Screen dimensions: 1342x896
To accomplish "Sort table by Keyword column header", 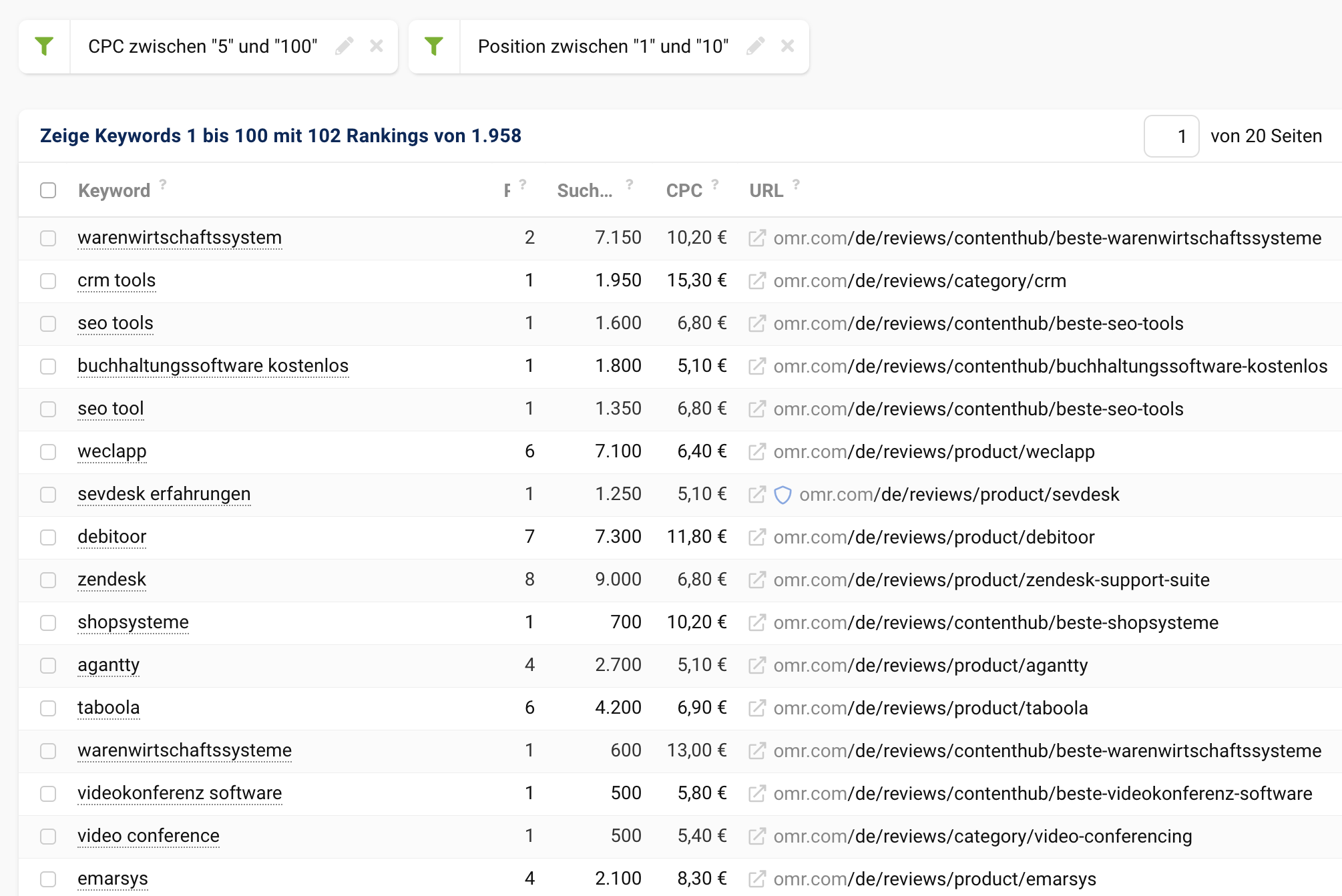I will [x=114, y=191].
